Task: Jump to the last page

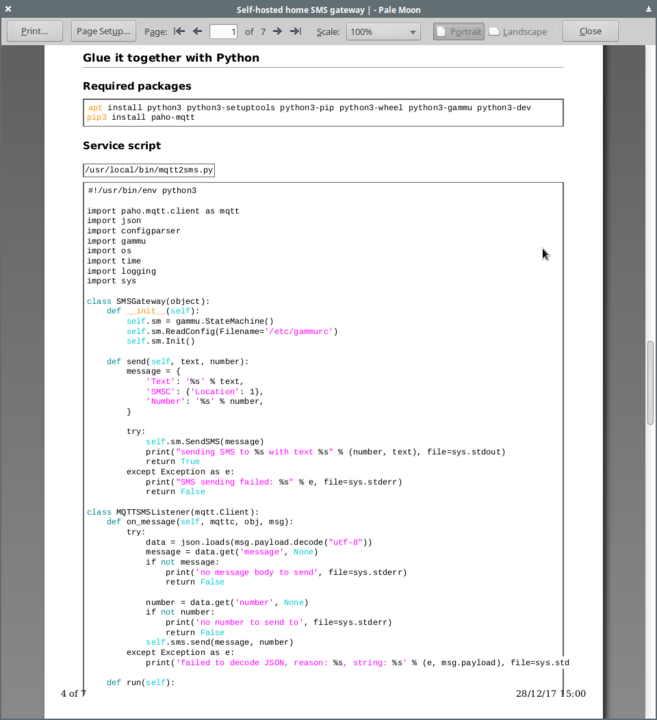Action: [295, 31]
